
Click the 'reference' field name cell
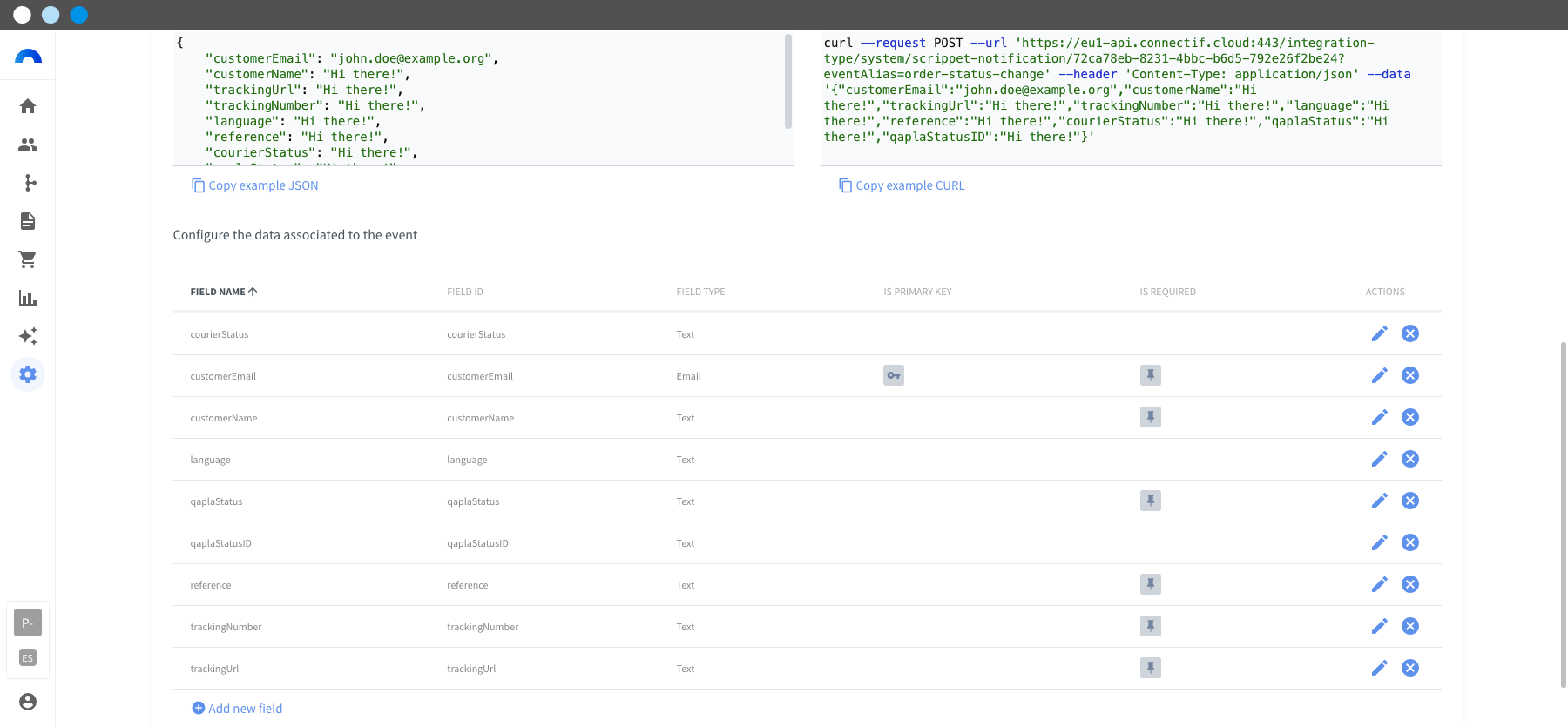click(211, 585)
